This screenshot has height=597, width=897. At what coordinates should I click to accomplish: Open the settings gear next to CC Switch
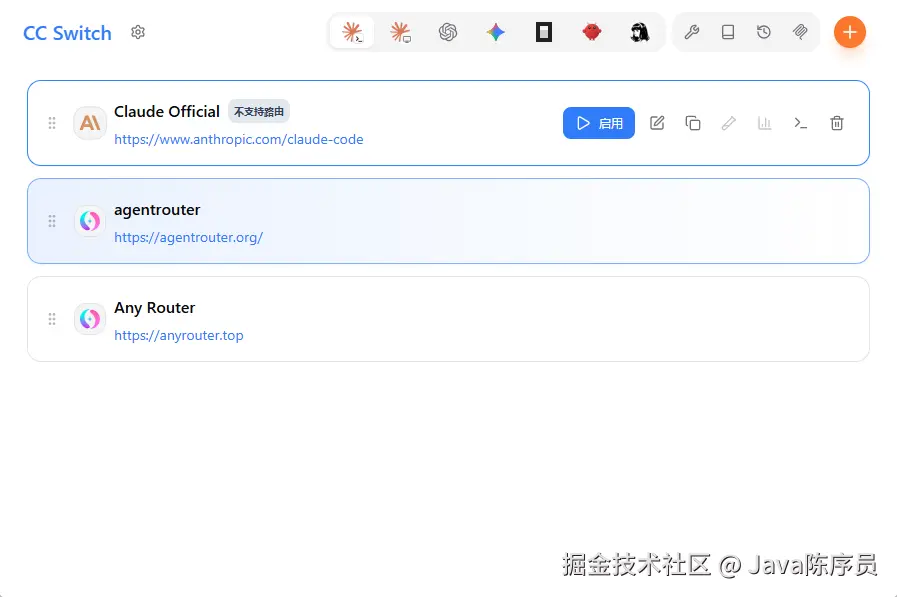point(138,32)
